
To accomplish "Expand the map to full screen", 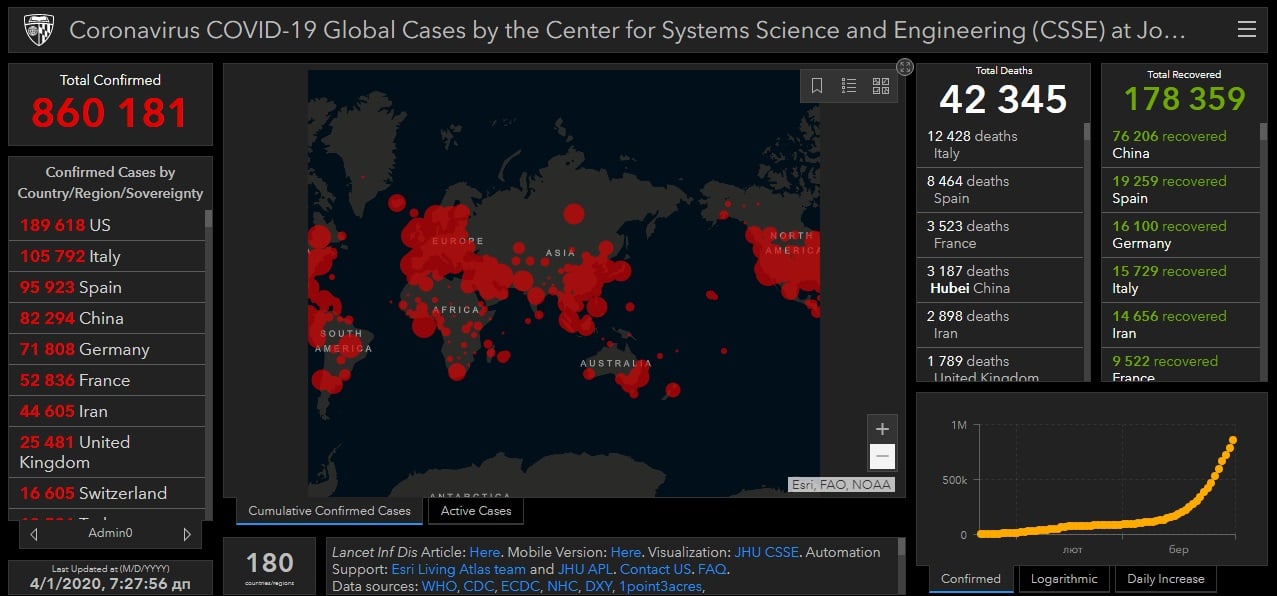I will (905, 67).
